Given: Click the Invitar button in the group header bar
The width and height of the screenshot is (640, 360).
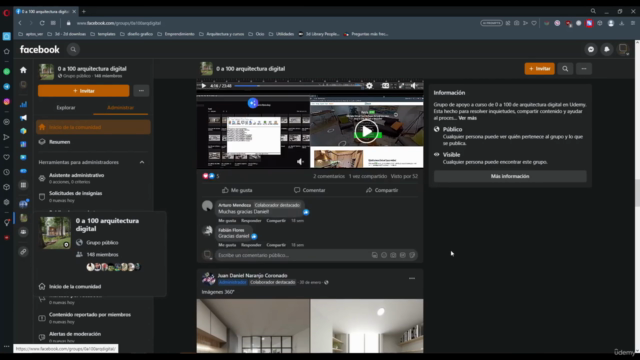Looking at the screenshot, I should coord(539,69).
